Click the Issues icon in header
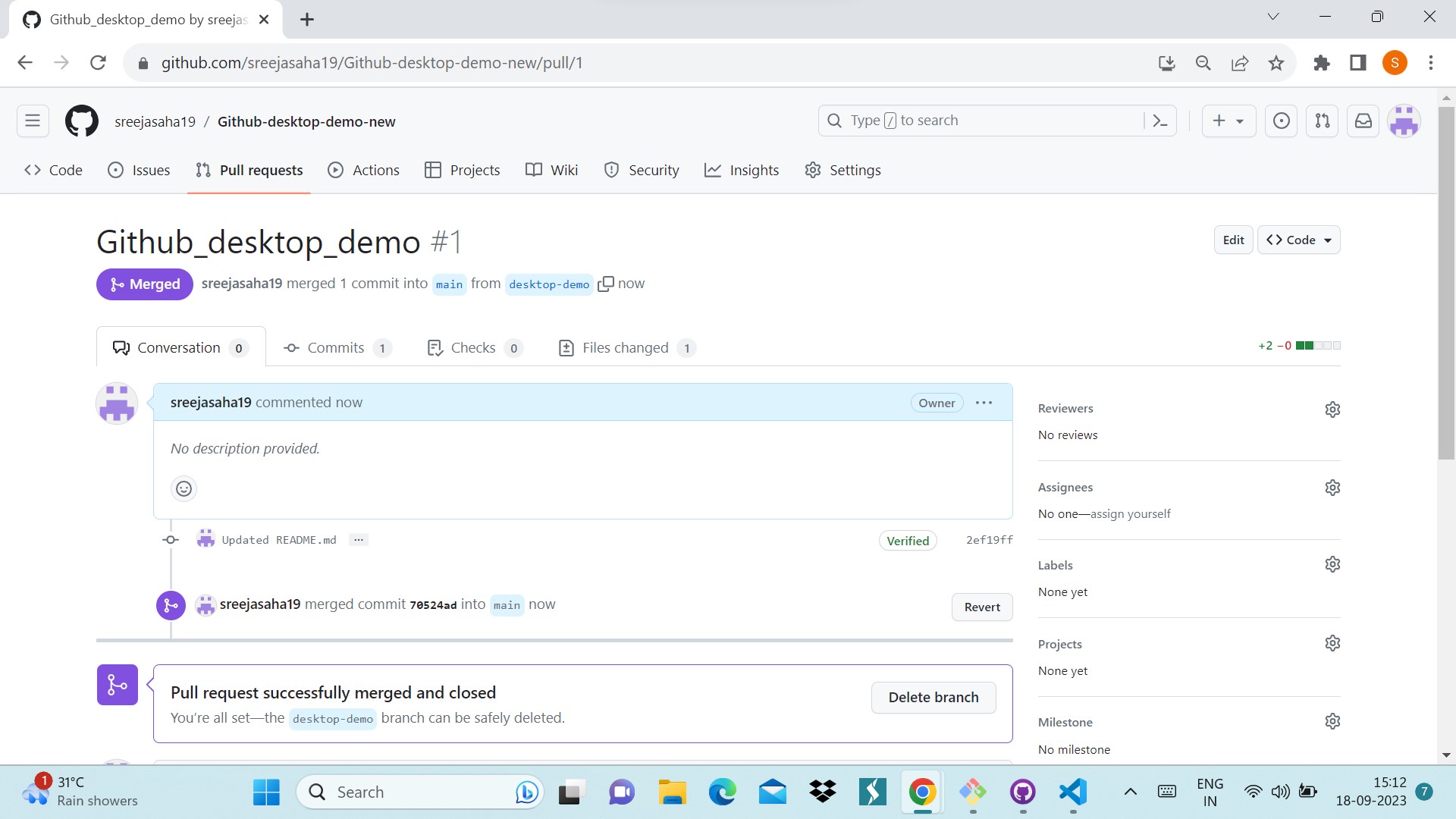The width and height of the screenshot is (1456, 819). pyautogui.click(x=1281, y=121)
